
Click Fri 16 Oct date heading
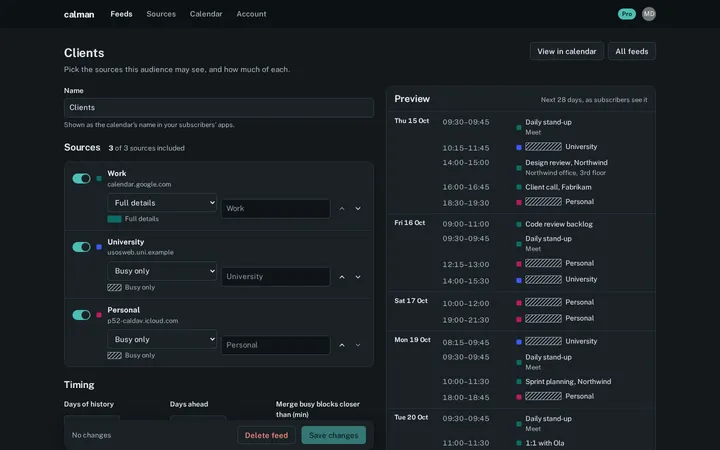(x=410, y=223)
